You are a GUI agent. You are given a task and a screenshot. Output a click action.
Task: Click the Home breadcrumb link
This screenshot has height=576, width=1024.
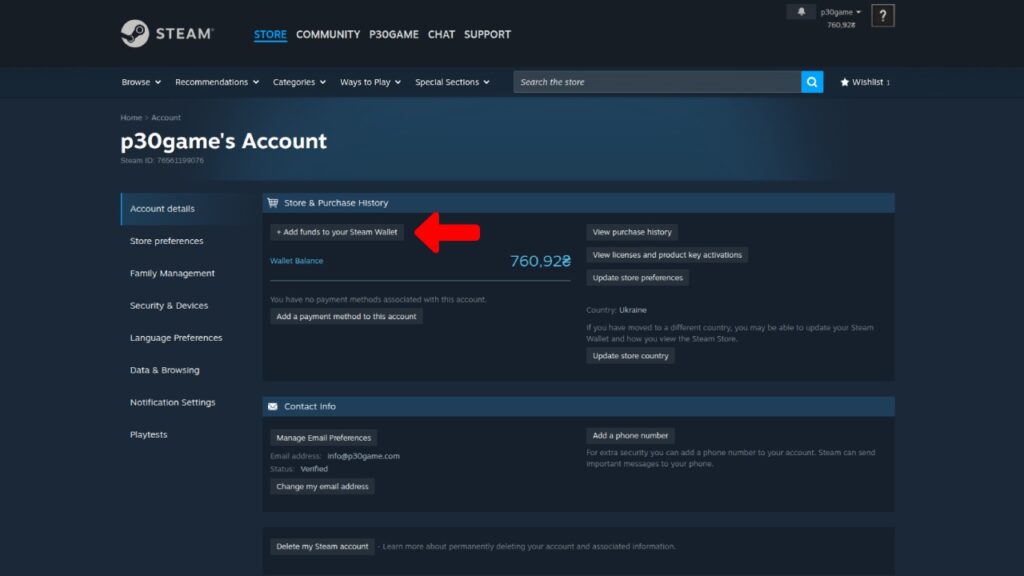[131, 118]
